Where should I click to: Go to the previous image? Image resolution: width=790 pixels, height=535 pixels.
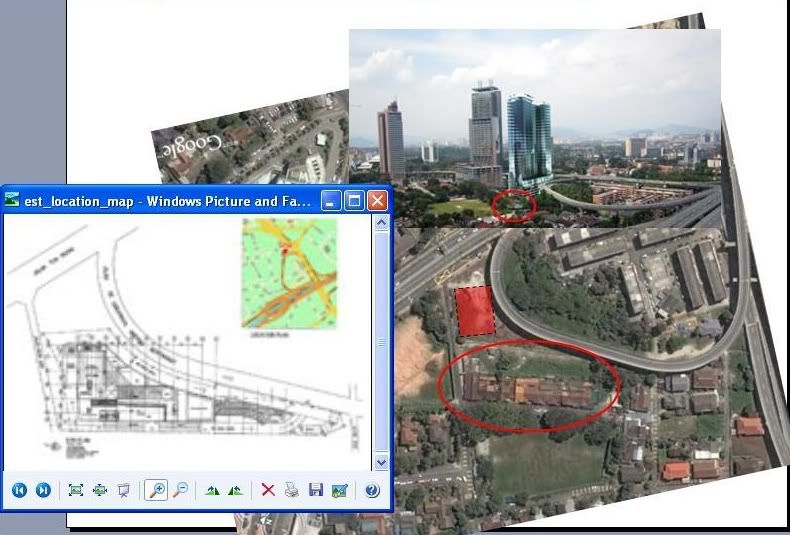19,490
